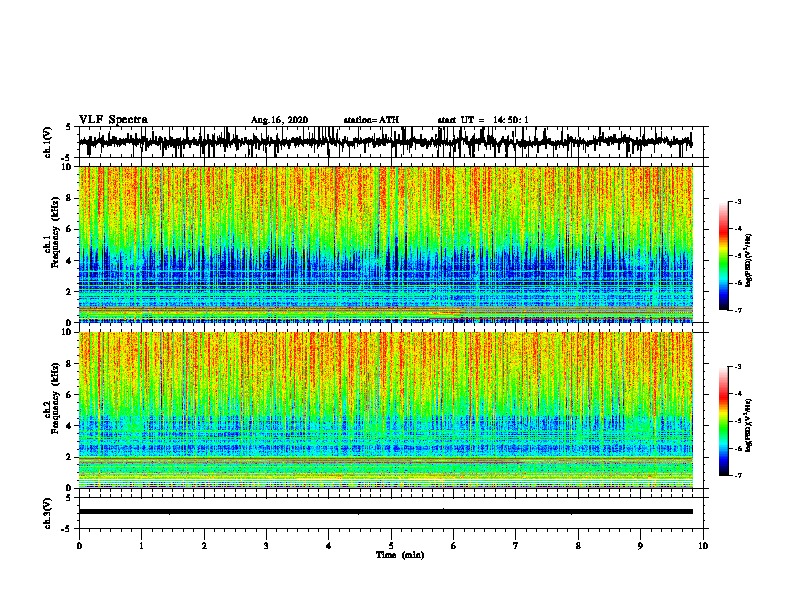Click time axis tick label "3"
792x612 pixels.
point(266,546)
